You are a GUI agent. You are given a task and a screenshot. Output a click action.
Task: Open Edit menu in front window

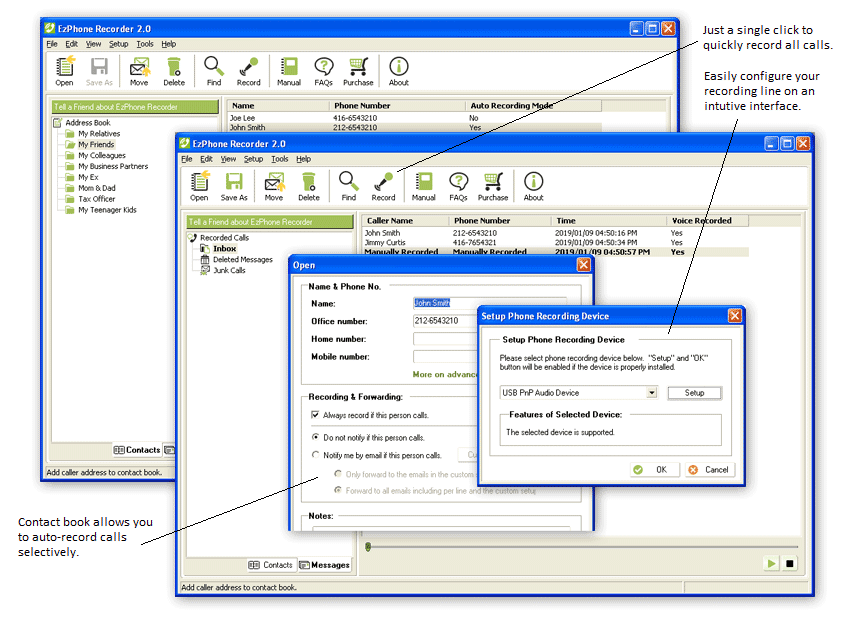click(206, 159)
